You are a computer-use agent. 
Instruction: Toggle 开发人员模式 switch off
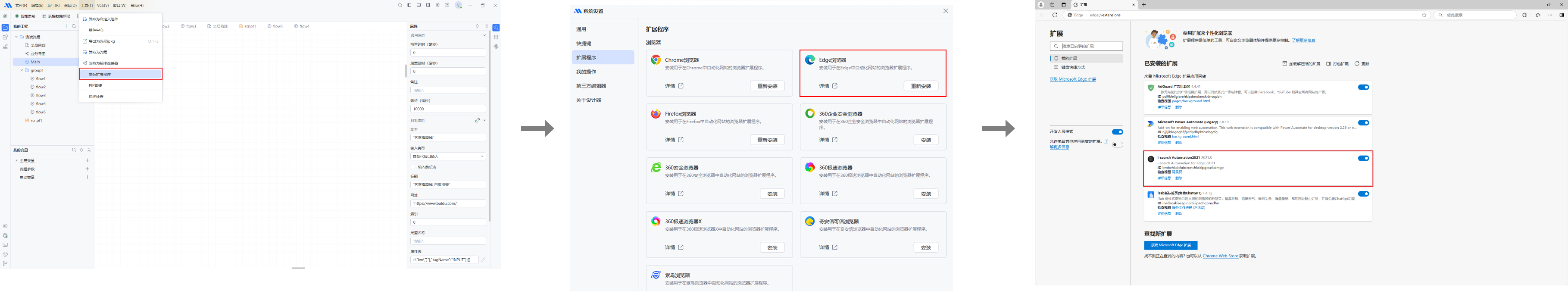tap(1117, 131)
